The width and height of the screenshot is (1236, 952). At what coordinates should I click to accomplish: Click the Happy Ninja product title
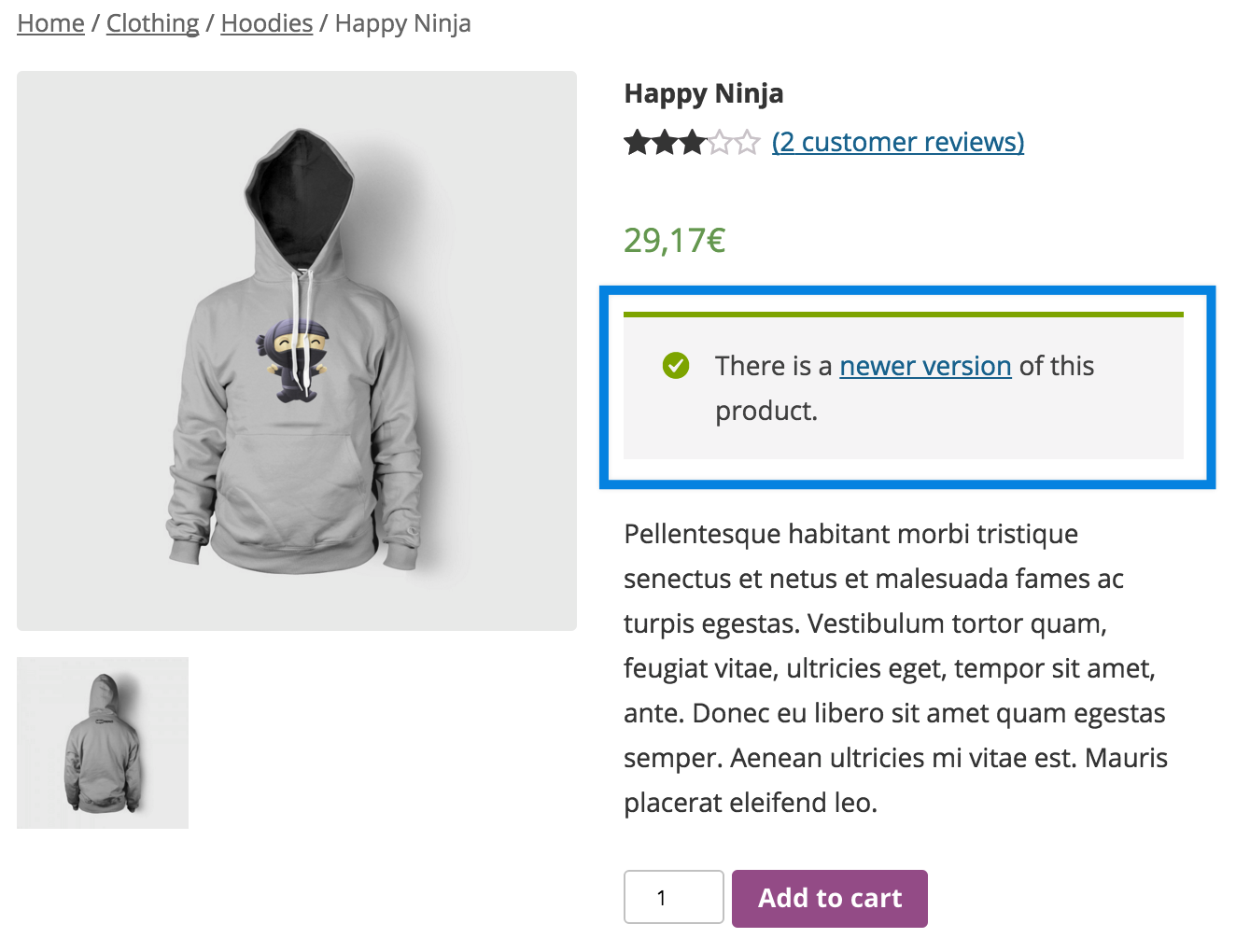pyautogui.click(x=704, y=93)
